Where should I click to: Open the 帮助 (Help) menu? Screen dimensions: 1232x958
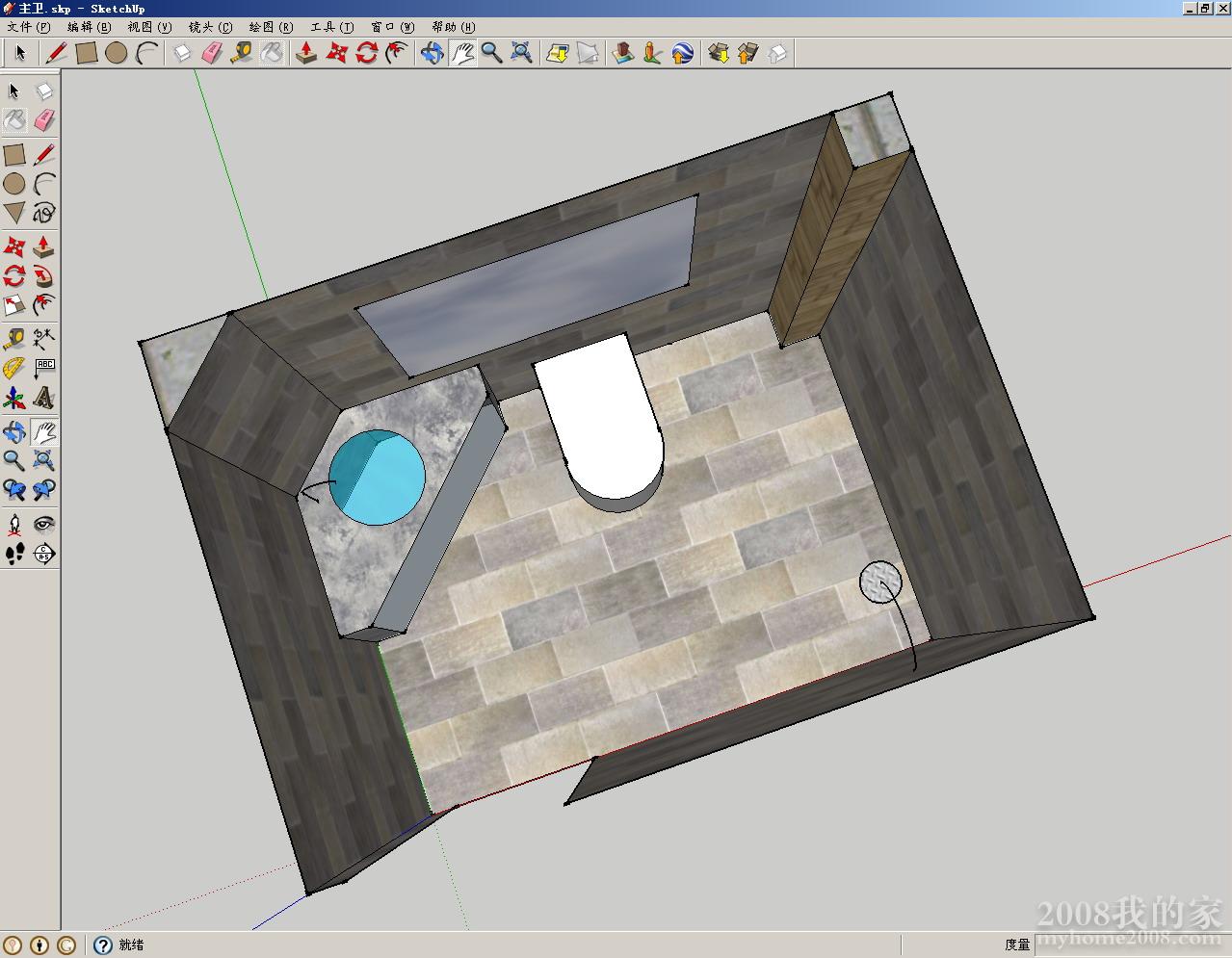(x=453, y=27)
